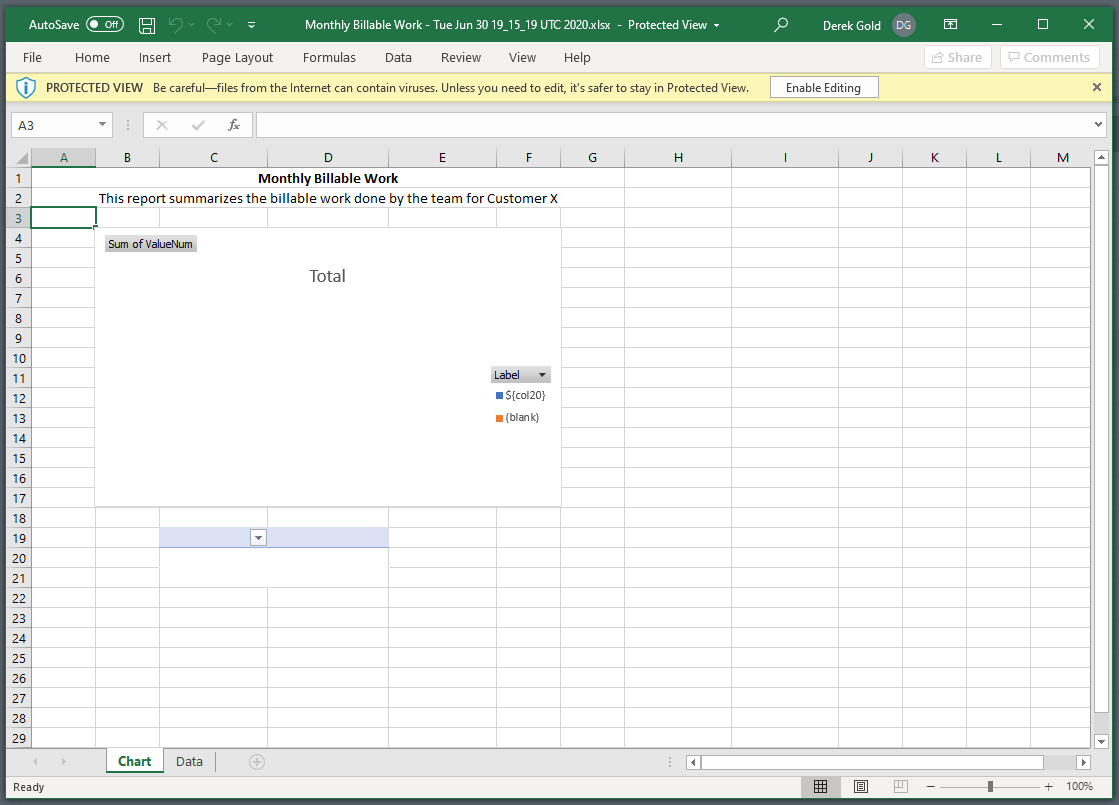Switch to the Data sheet tab

pos(189,762)
